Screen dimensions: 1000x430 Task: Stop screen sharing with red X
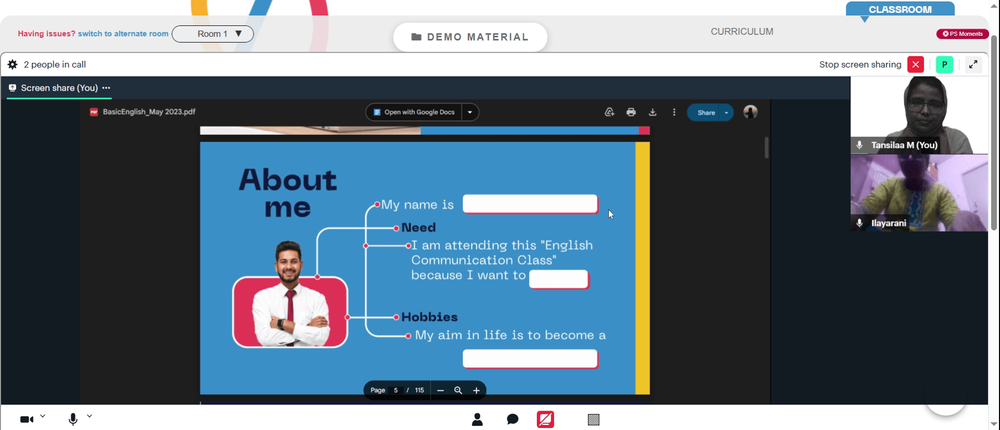(x=916, y=64)
